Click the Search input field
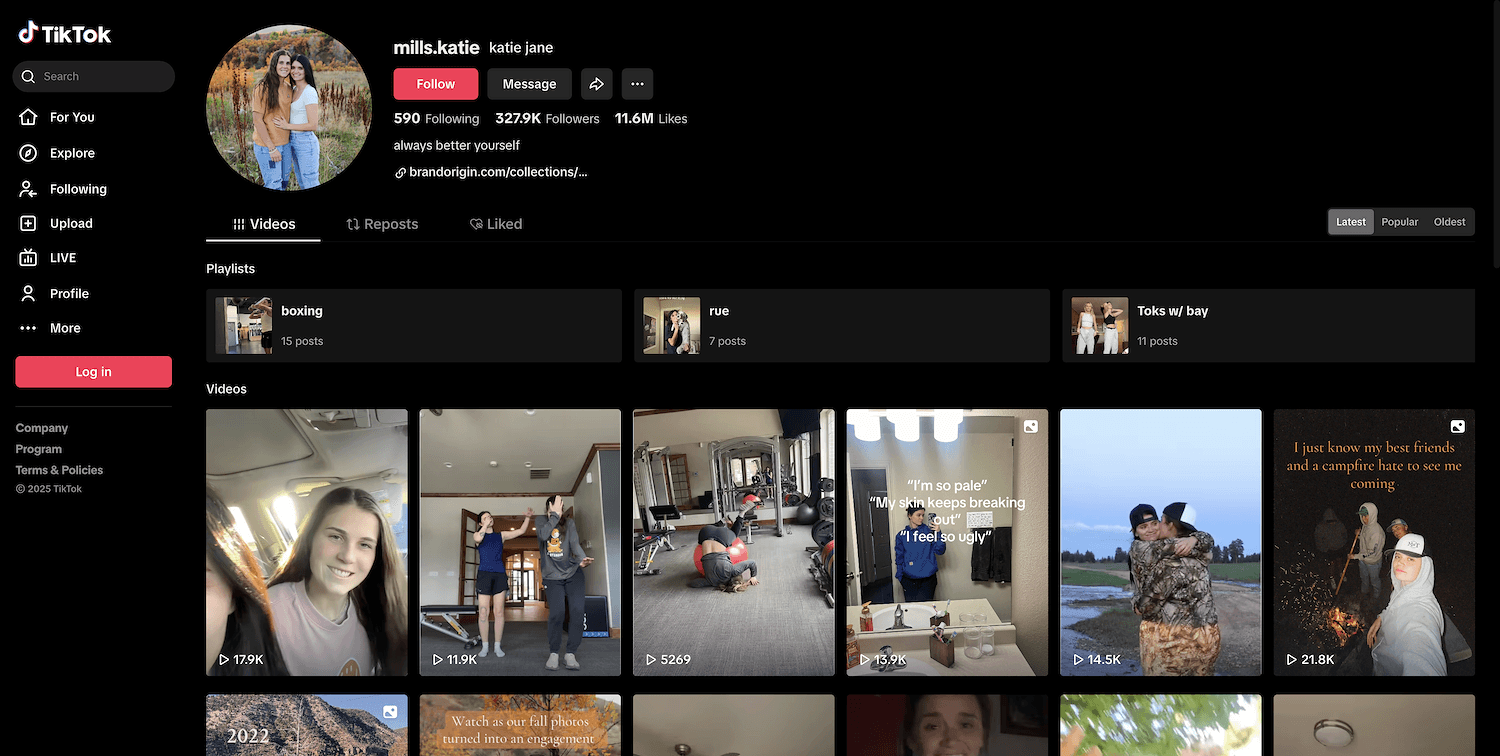The height and width of the screenshot is (756, 1500). pyautogui.click(x=100, y=76)
